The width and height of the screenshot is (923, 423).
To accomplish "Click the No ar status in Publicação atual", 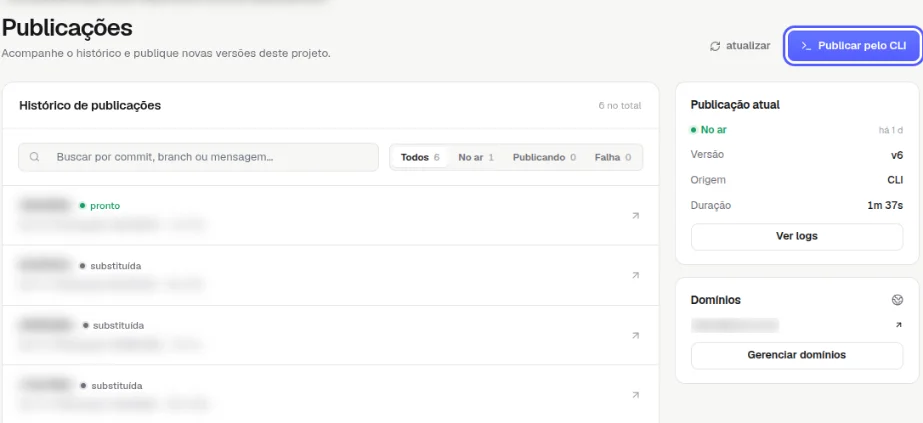I will point(709,129).
